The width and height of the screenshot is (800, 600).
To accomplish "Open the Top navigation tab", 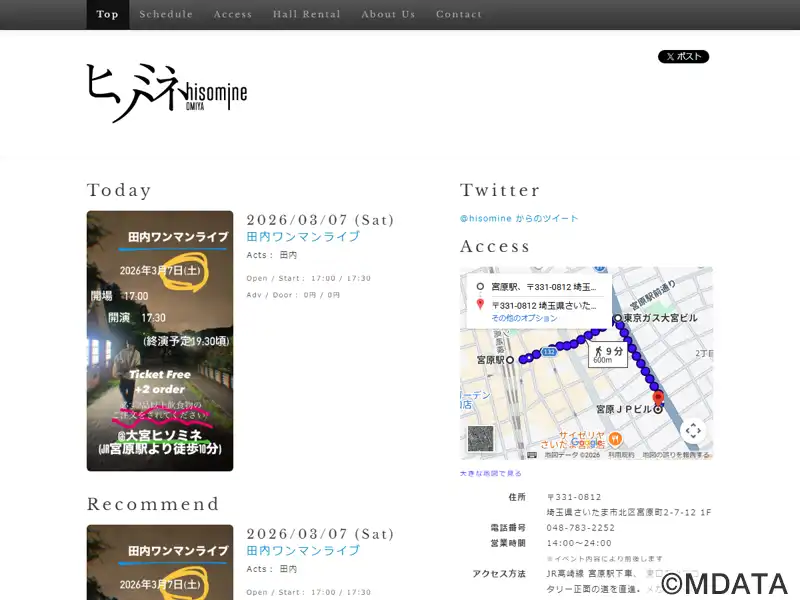I will 108,14.
